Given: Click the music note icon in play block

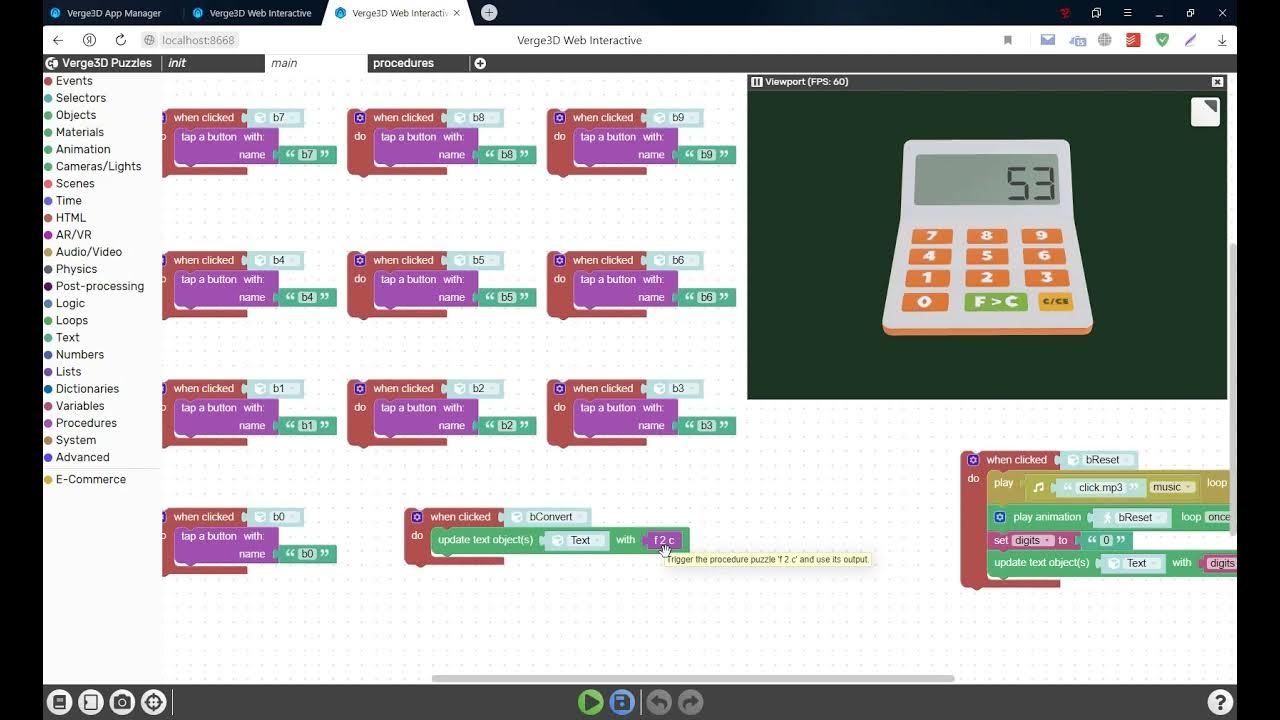Looking at the screenshot, I should click(1038, 487).
